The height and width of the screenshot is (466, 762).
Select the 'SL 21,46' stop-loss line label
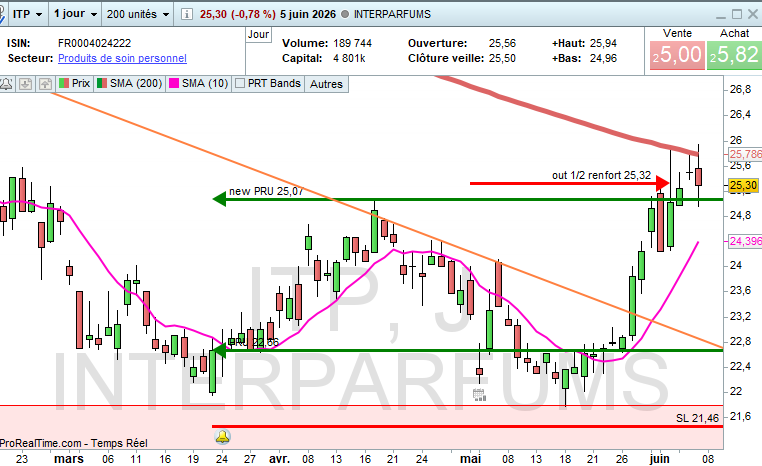coord(697,418)
